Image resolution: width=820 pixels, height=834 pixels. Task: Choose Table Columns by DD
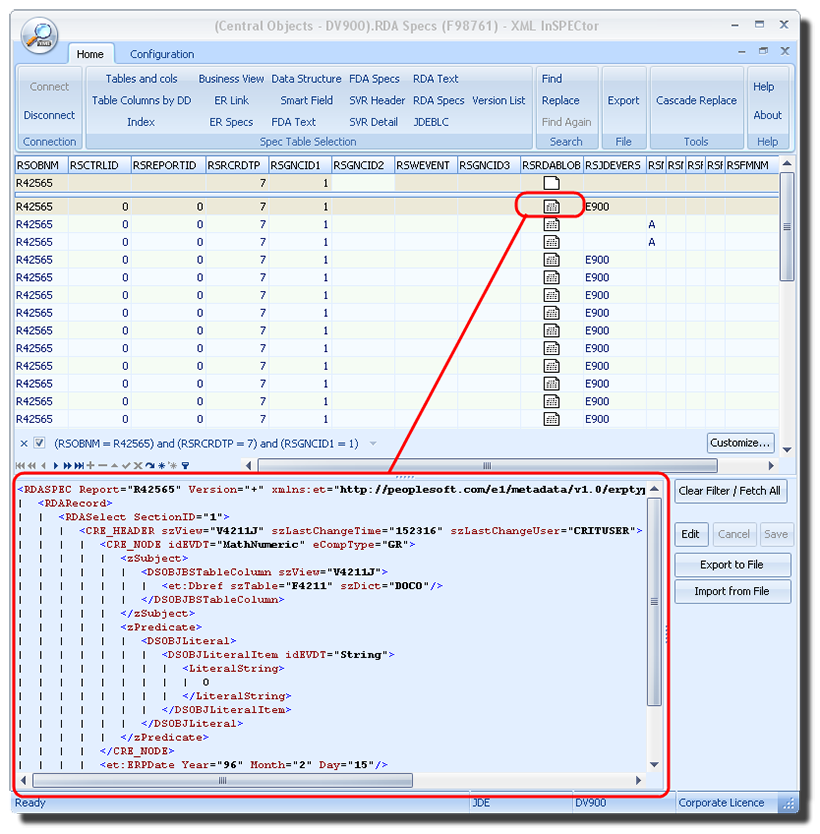[141, 101]
